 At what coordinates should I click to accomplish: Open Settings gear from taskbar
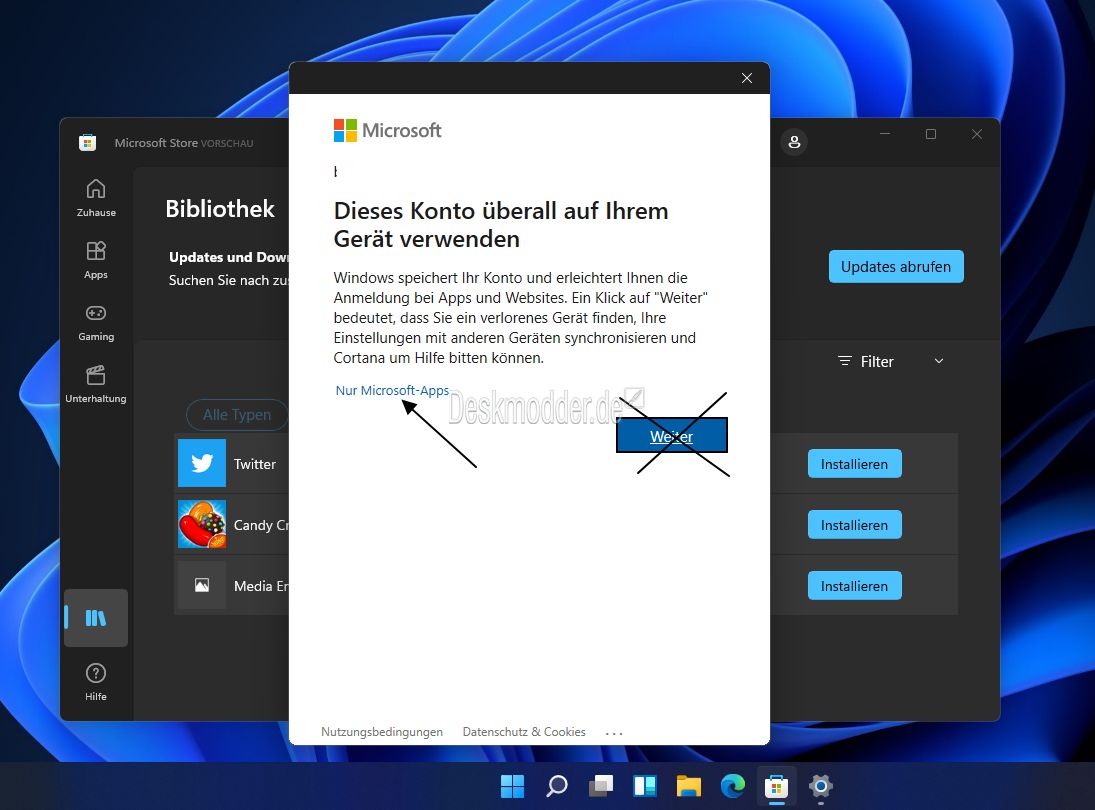pos(821,786)
